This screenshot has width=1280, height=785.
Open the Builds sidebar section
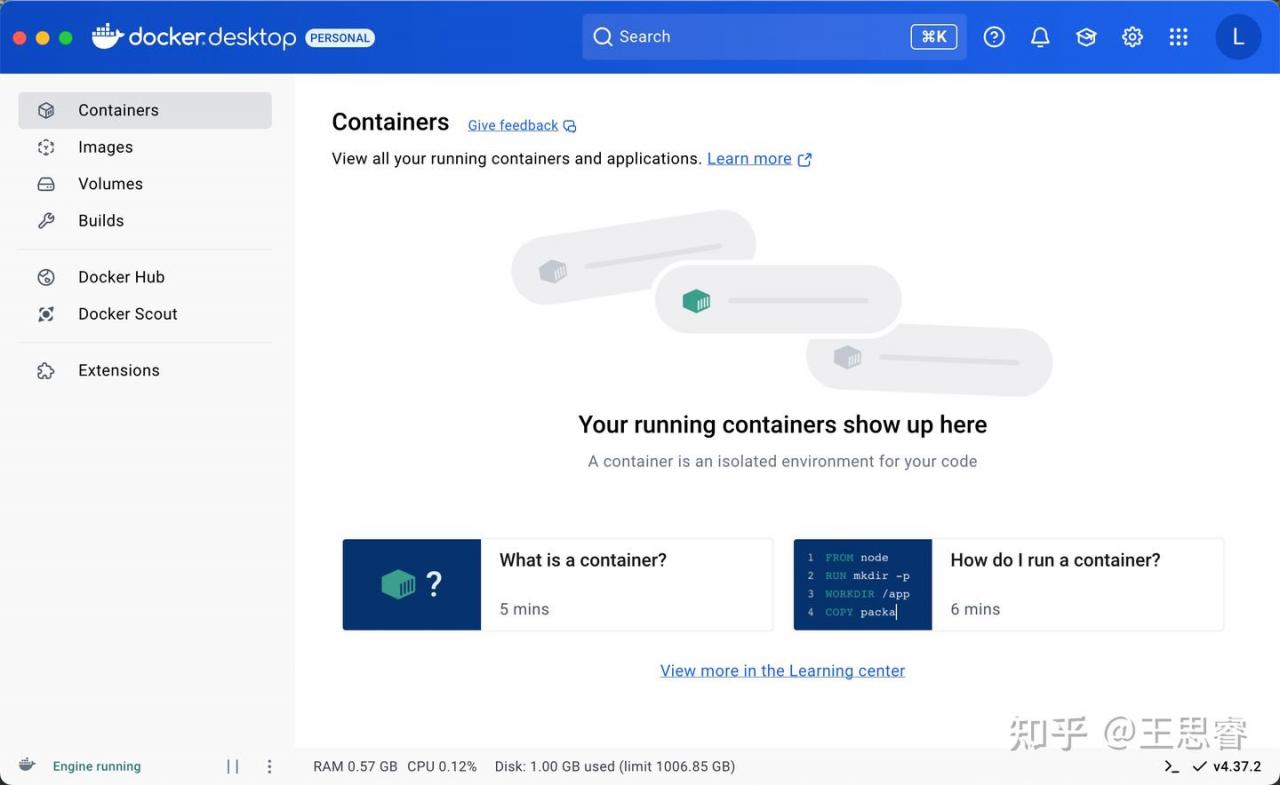[x=145, y=221]
